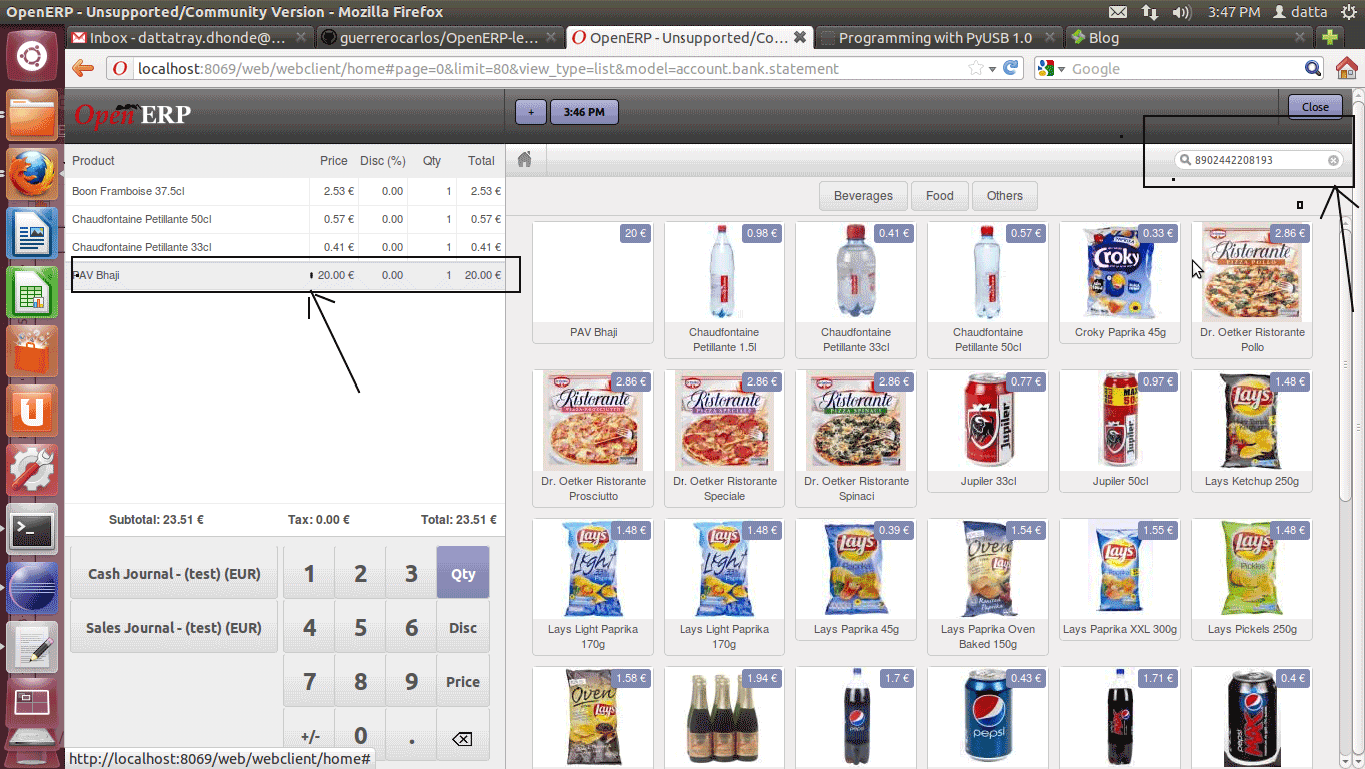Add new order with plus button
This screenshot has height=769, width=1365.
click(x=531, y=112)
